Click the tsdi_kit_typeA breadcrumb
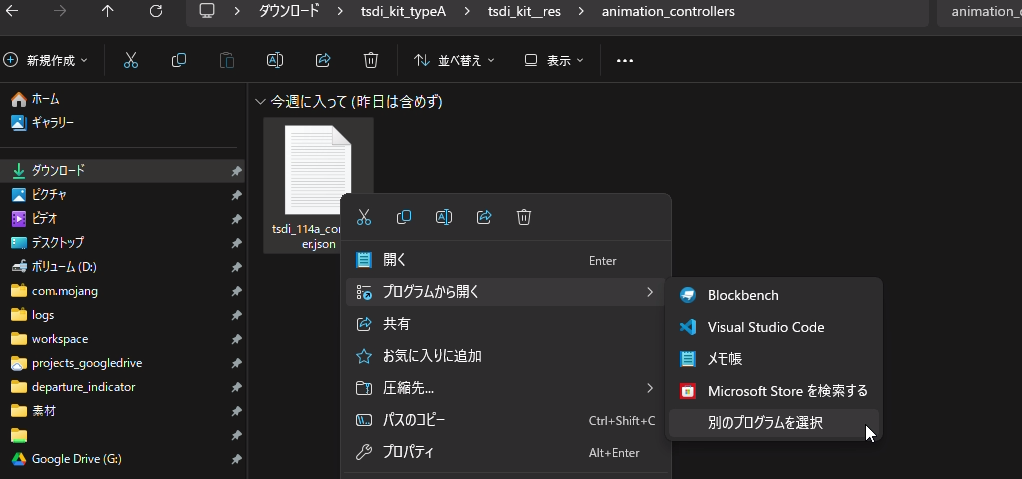 click(404, 12)
